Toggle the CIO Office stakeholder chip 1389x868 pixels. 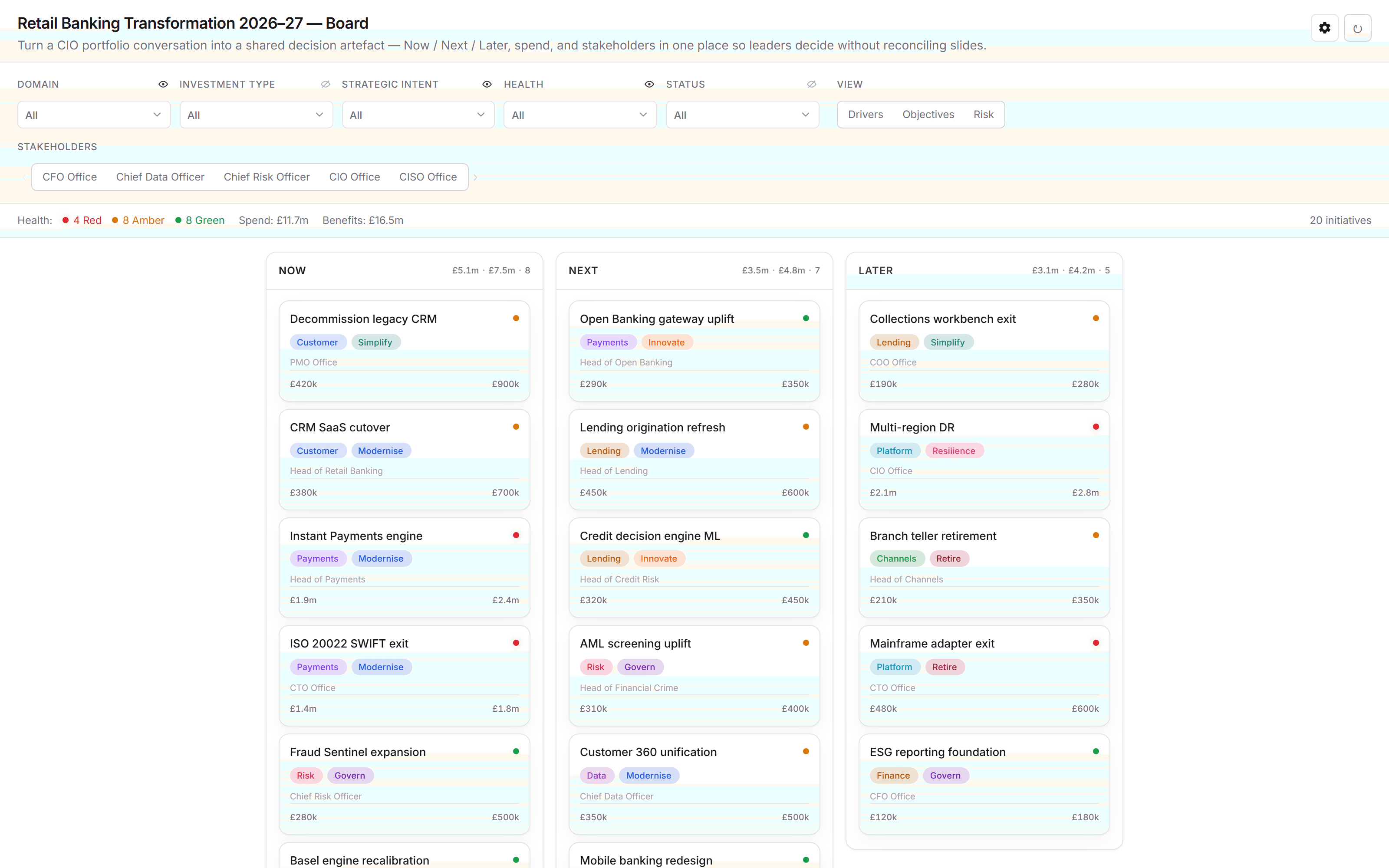(355, 178)
